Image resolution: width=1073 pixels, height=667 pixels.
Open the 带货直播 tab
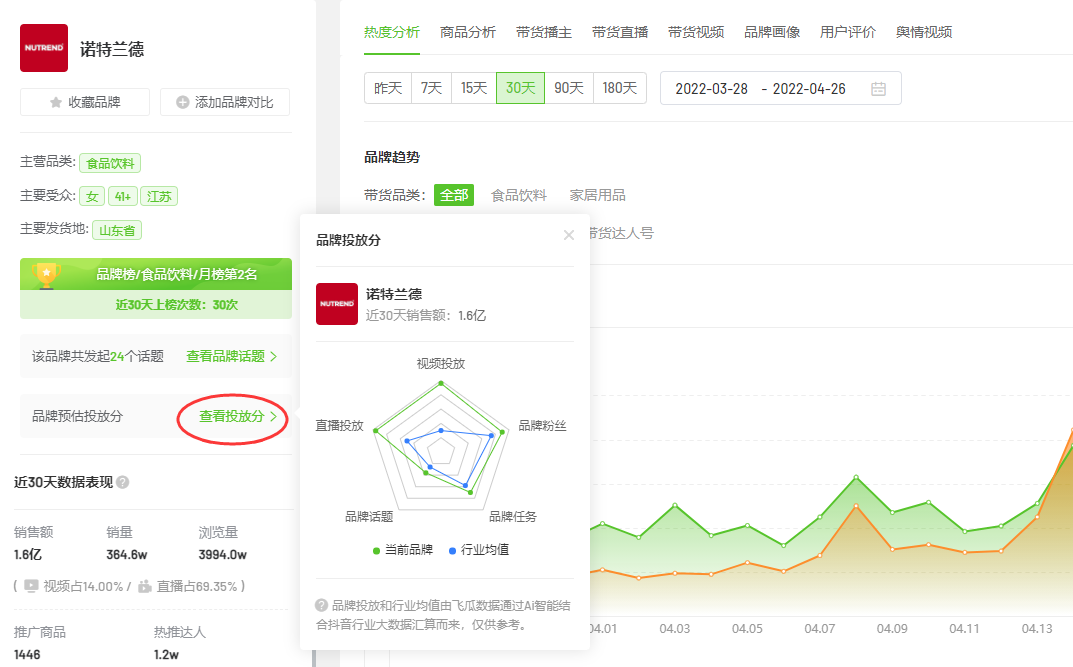[619, 32]
